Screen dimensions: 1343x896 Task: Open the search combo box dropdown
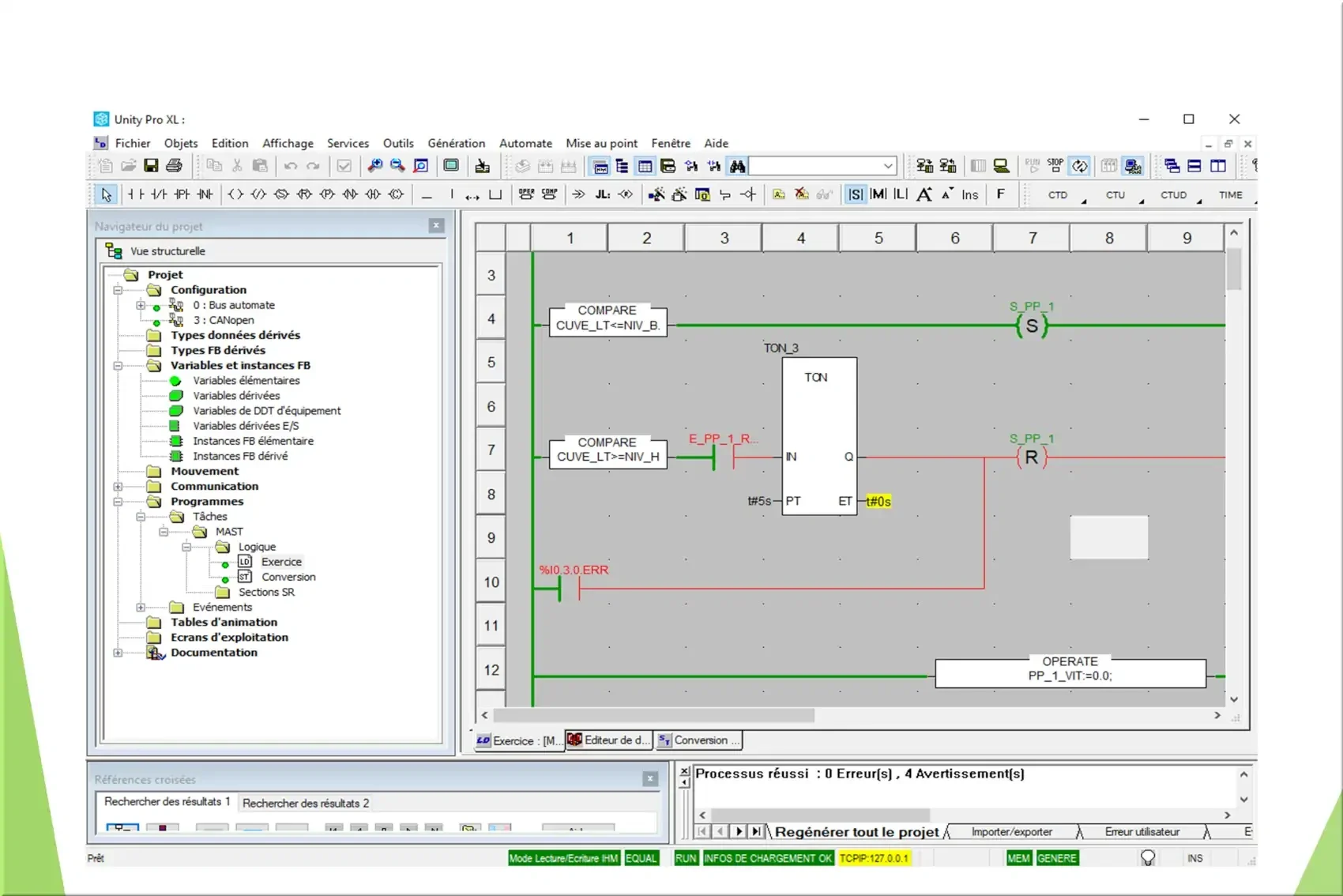click(x=888, y=166)
